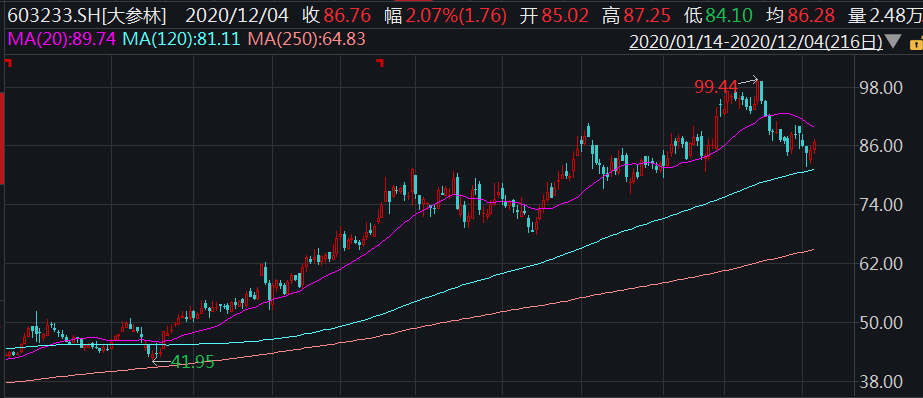This screenshot has width=923, height=398.
Task: Select the MA(20):89.74 indicator label
Action: coord(61,39)
